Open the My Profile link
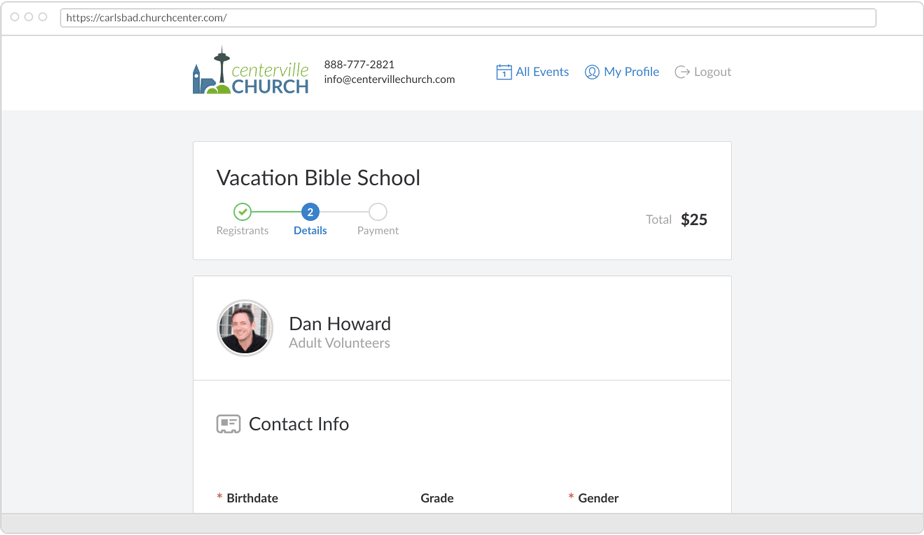Image resolution: width=924 pixels, height=535 pixels. click(631, 72)
